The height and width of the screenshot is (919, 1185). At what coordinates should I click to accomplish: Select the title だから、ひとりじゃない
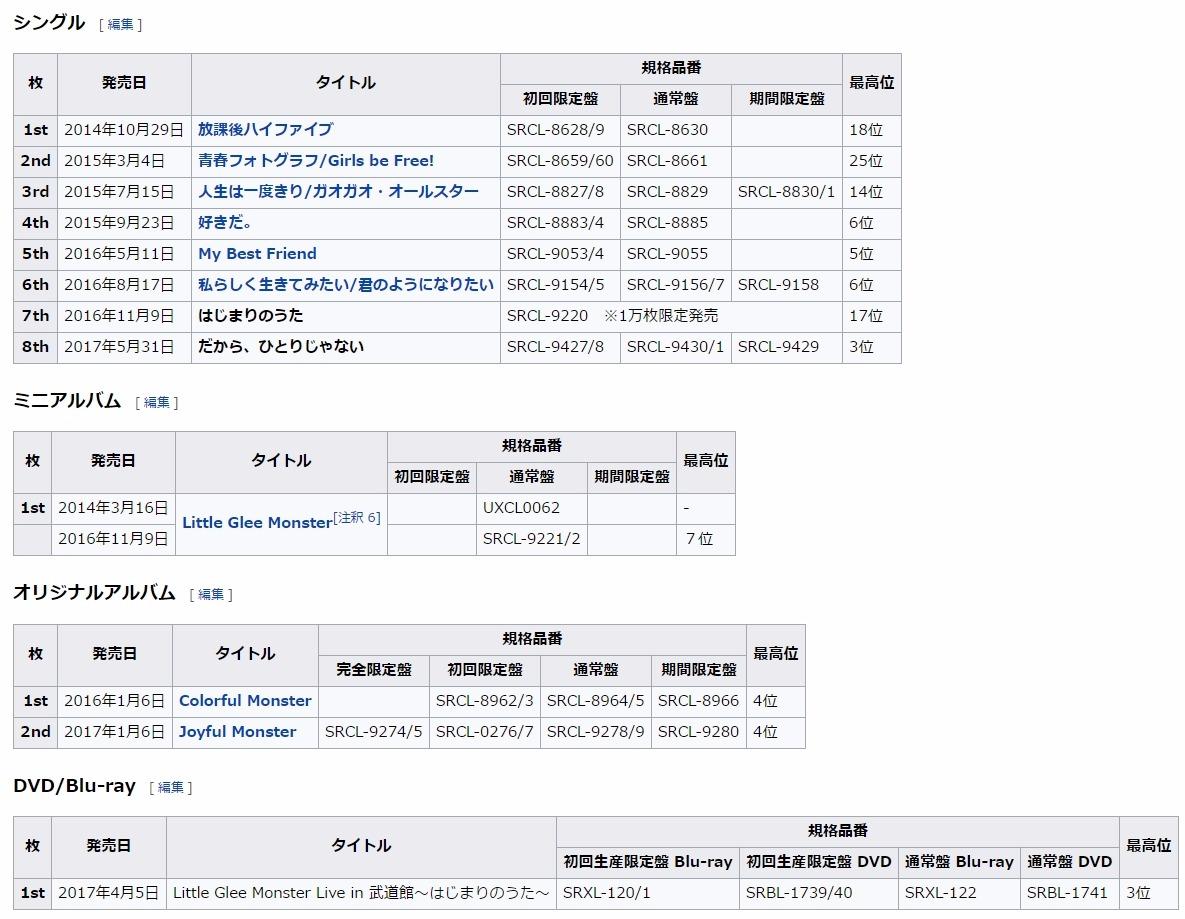[281, 346]
